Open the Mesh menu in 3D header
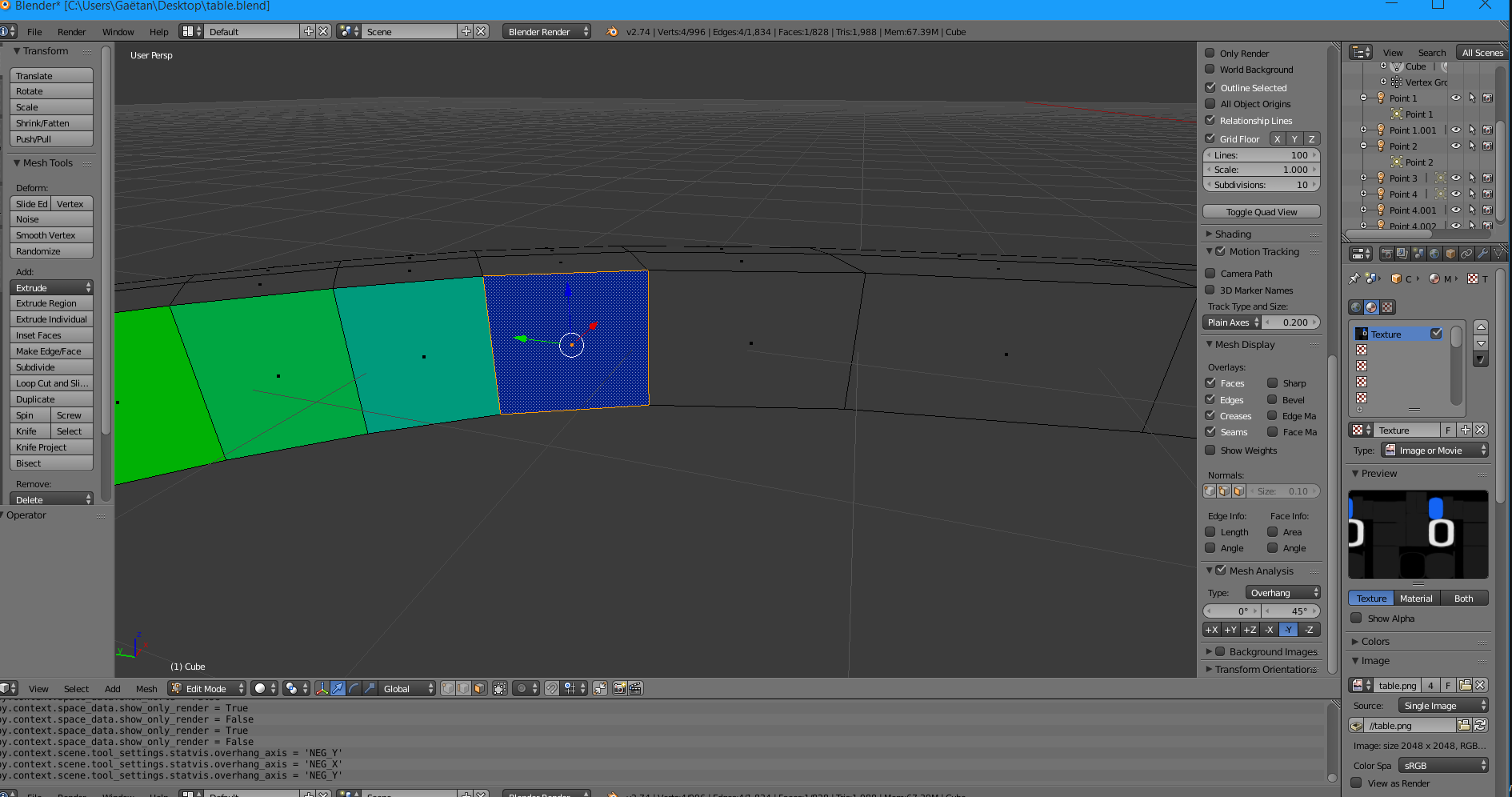 point(146,689)
